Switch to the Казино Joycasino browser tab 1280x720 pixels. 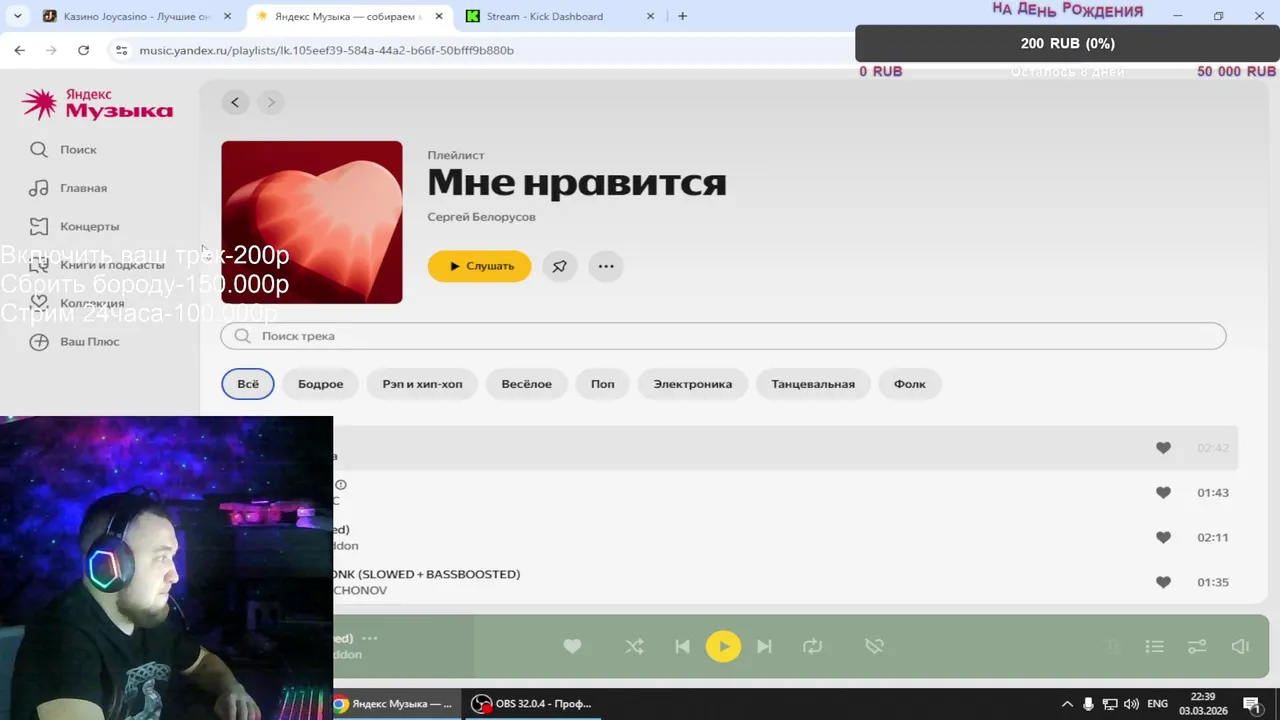coord(137,16)
